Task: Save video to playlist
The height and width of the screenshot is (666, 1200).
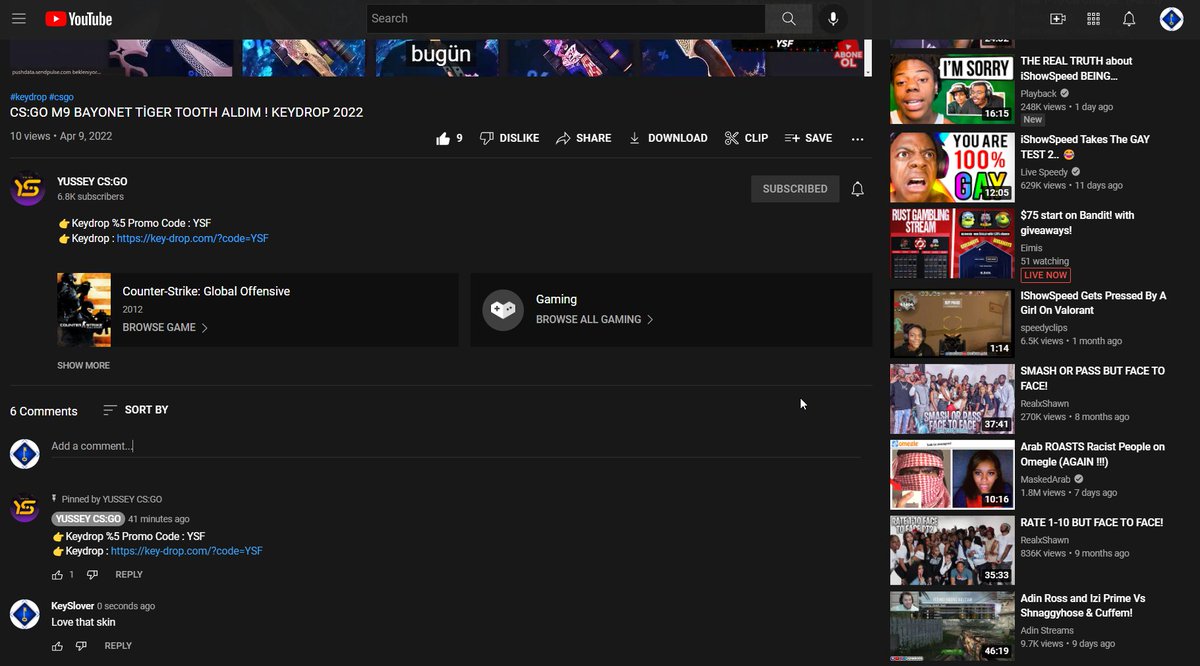Action: click(x=808, y=138)
